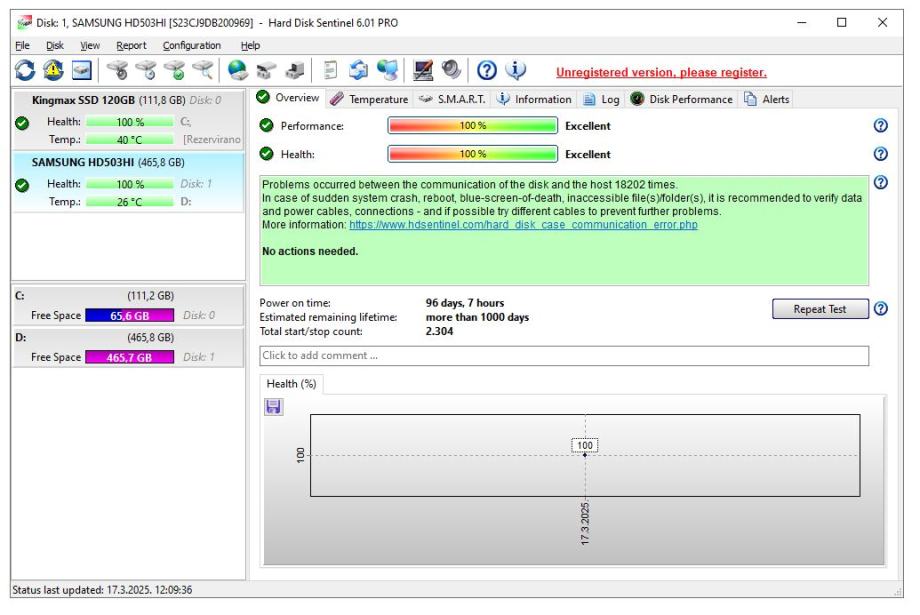Click the speaker icon in the toolbar

[x=451, y=72]
